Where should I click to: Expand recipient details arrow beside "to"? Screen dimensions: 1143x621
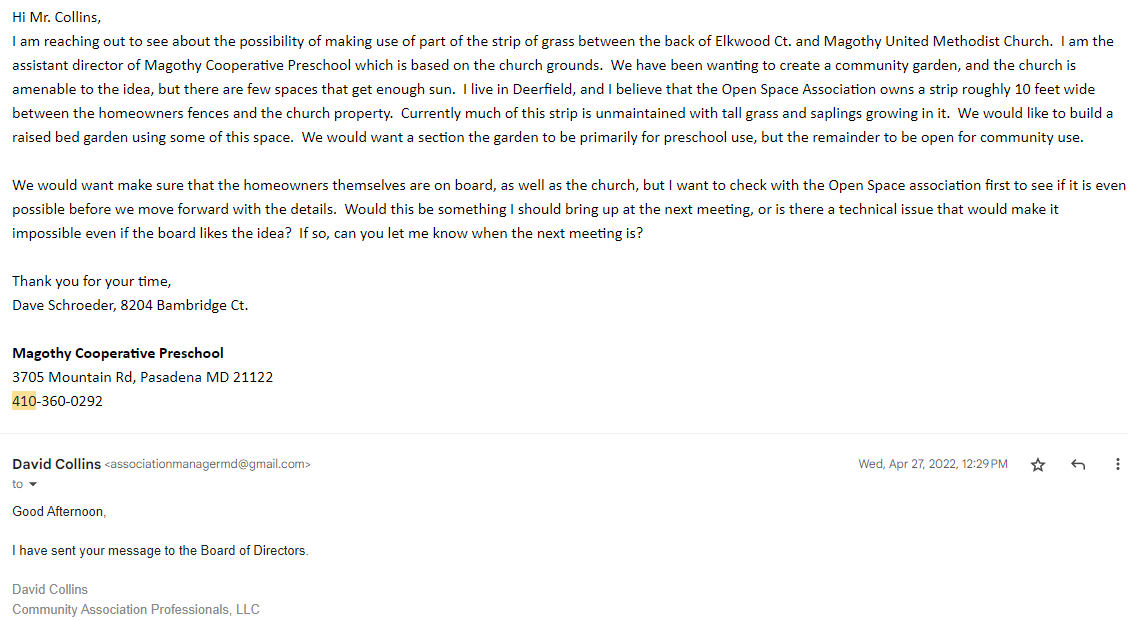click(32, 485)
